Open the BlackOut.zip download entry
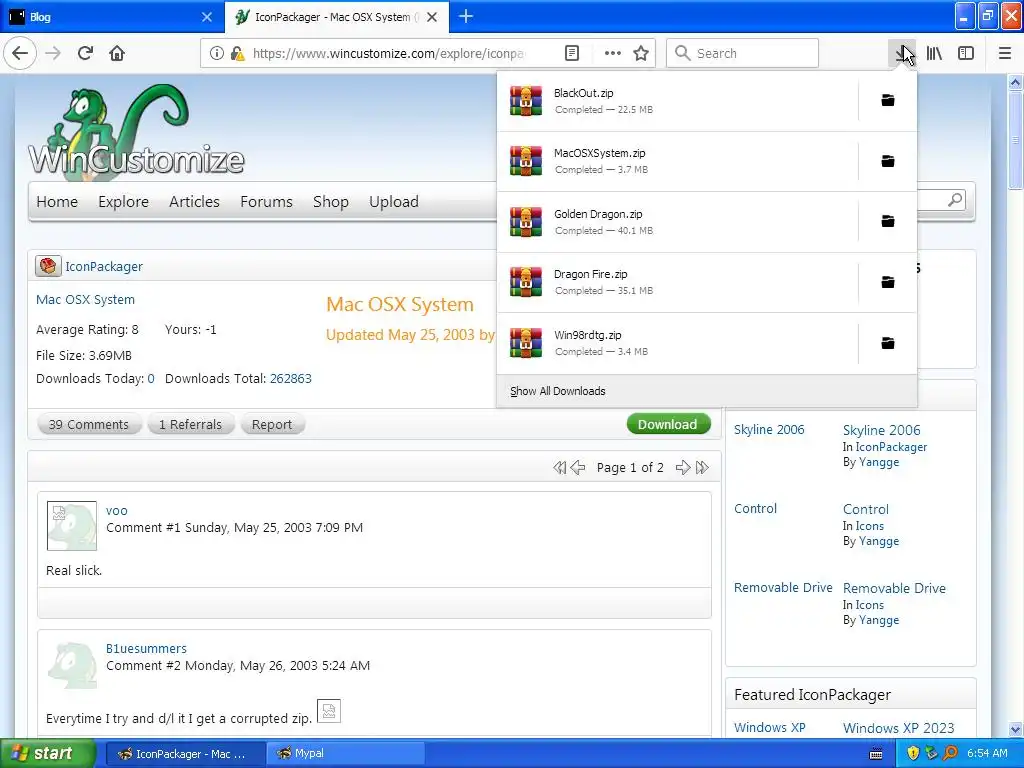Viewport: 1024px width, 768px height. point(677,101)
